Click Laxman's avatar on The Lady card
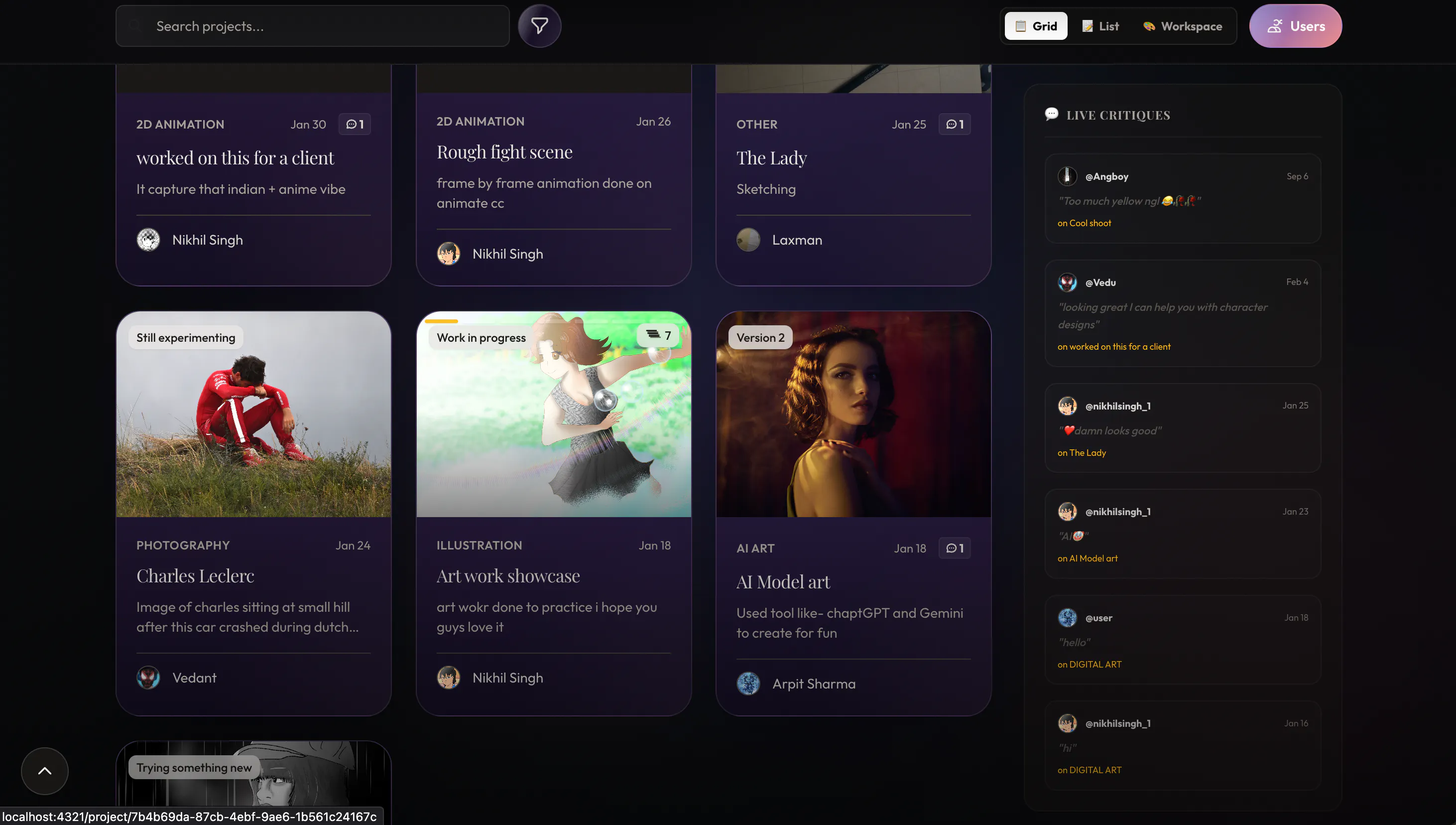The width and height of the screenshot is (1456, 825). point(748,240)
